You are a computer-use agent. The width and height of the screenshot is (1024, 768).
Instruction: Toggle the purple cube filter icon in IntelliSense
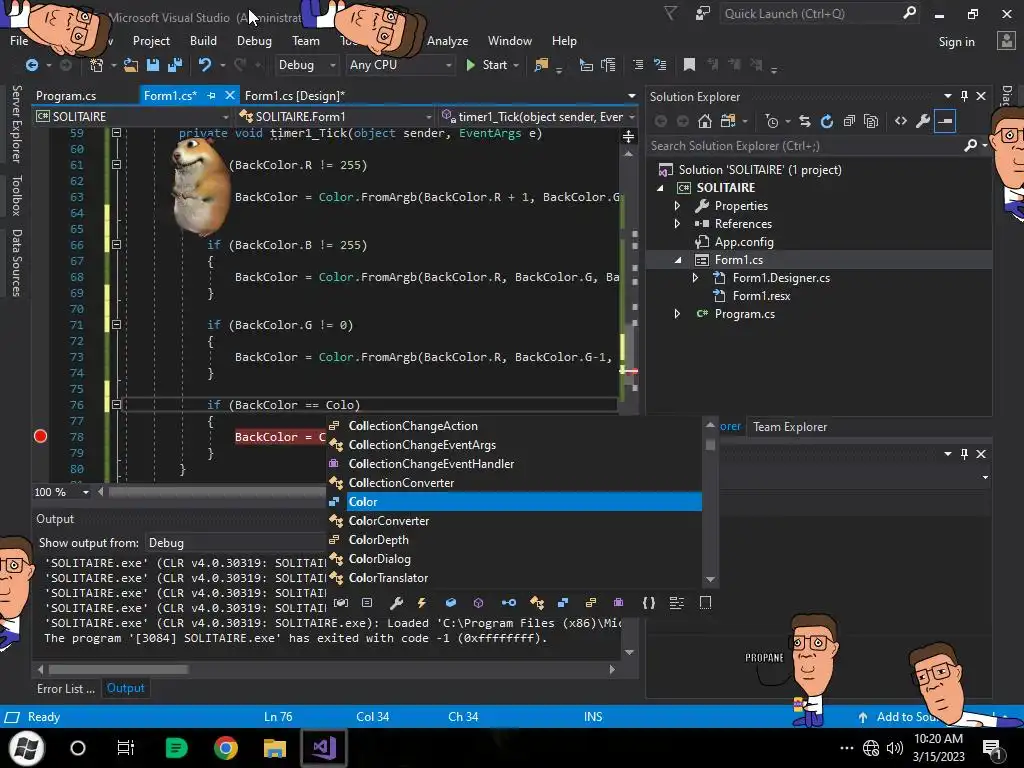click(478, 603)
